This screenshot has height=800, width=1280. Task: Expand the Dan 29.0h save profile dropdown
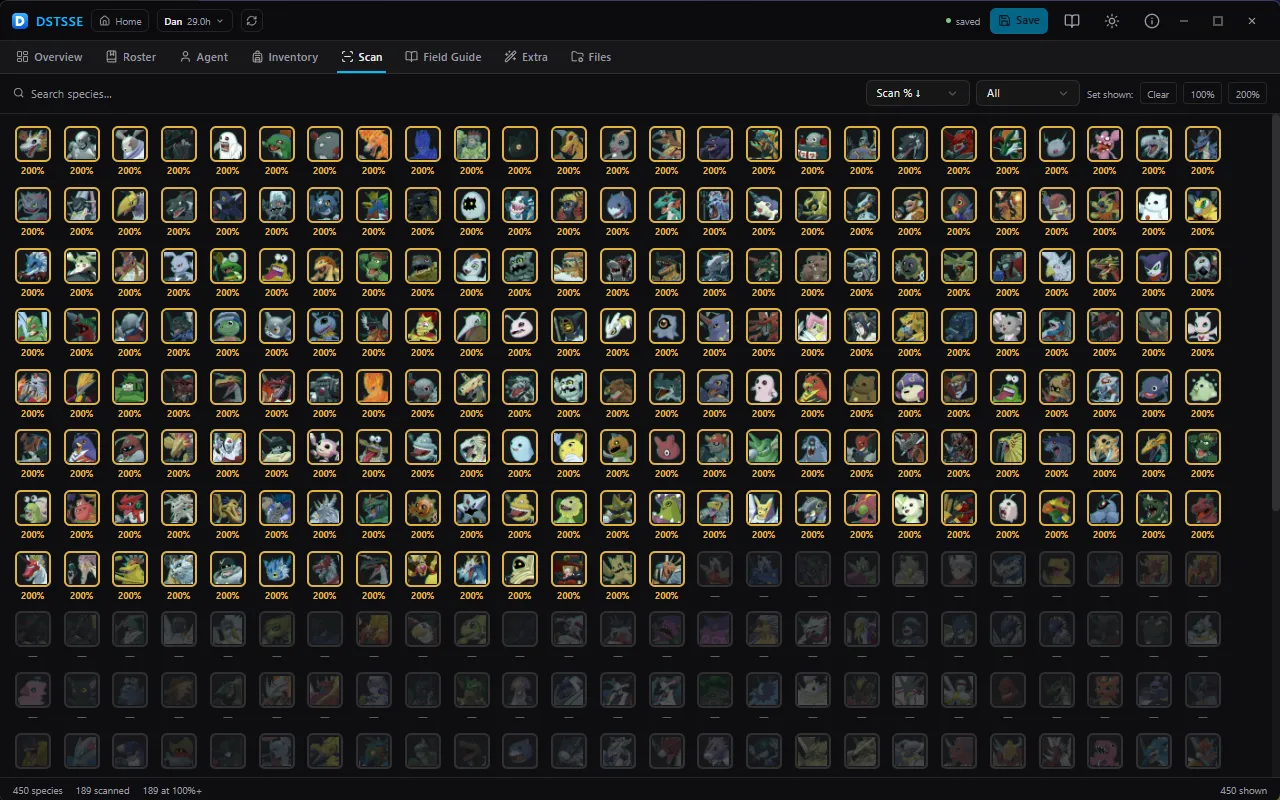tap(195, 21)
